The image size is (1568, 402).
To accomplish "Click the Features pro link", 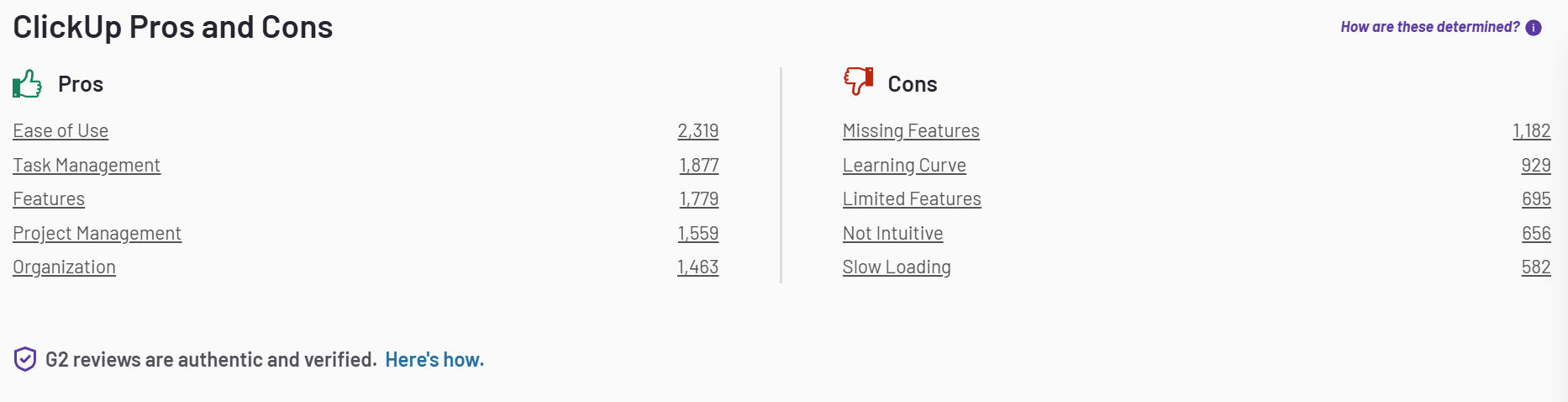I will click(49, 199).
